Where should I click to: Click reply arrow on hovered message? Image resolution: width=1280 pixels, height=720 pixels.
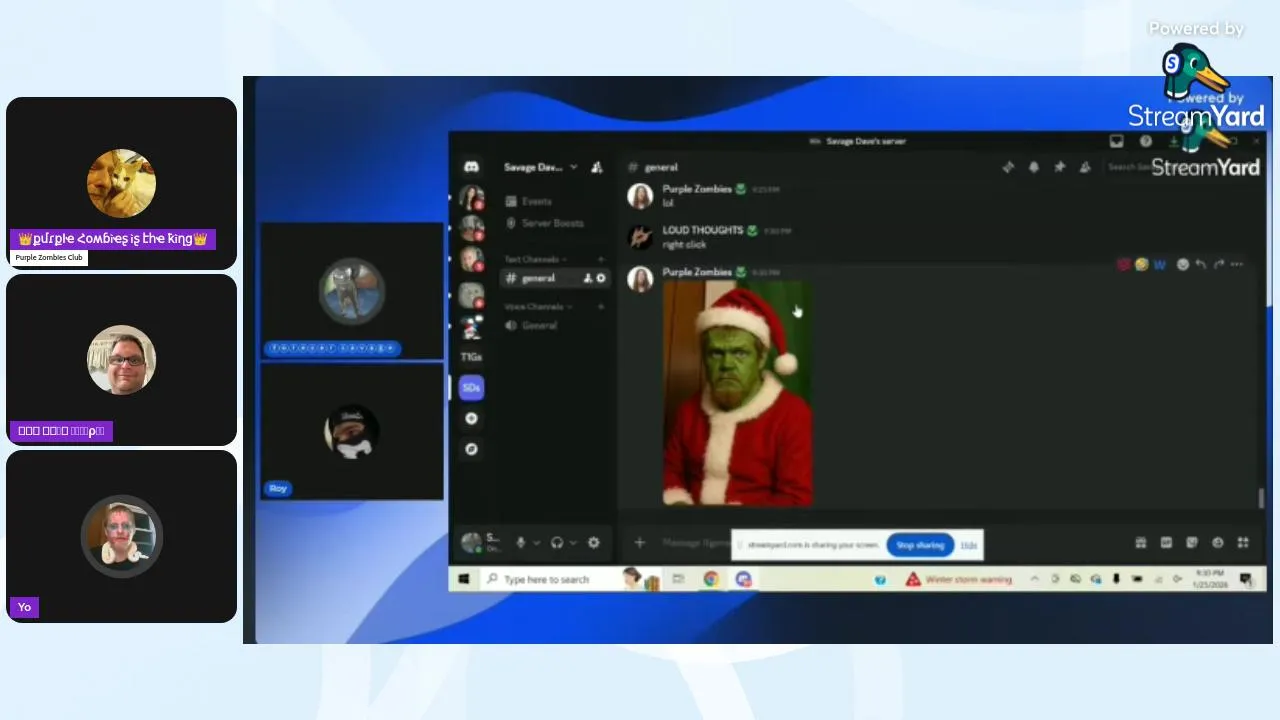pos(1201,264)
